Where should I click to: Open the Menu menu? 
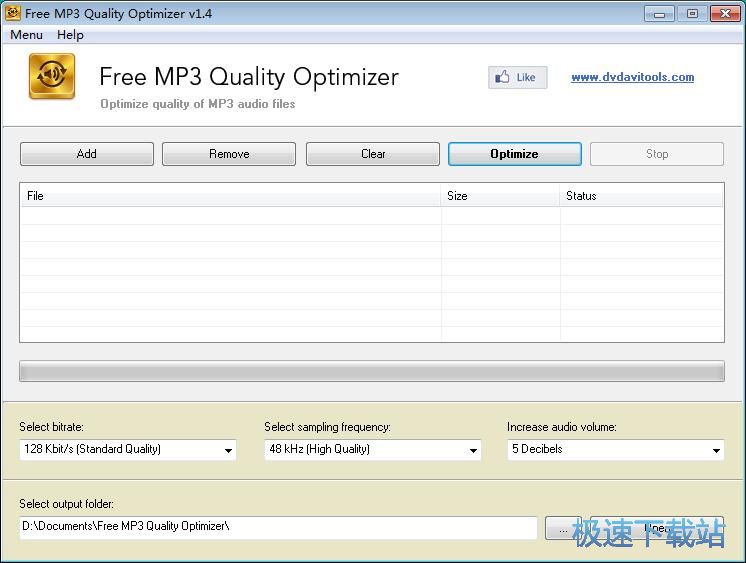pyautogui.click(x=26, y=35)
